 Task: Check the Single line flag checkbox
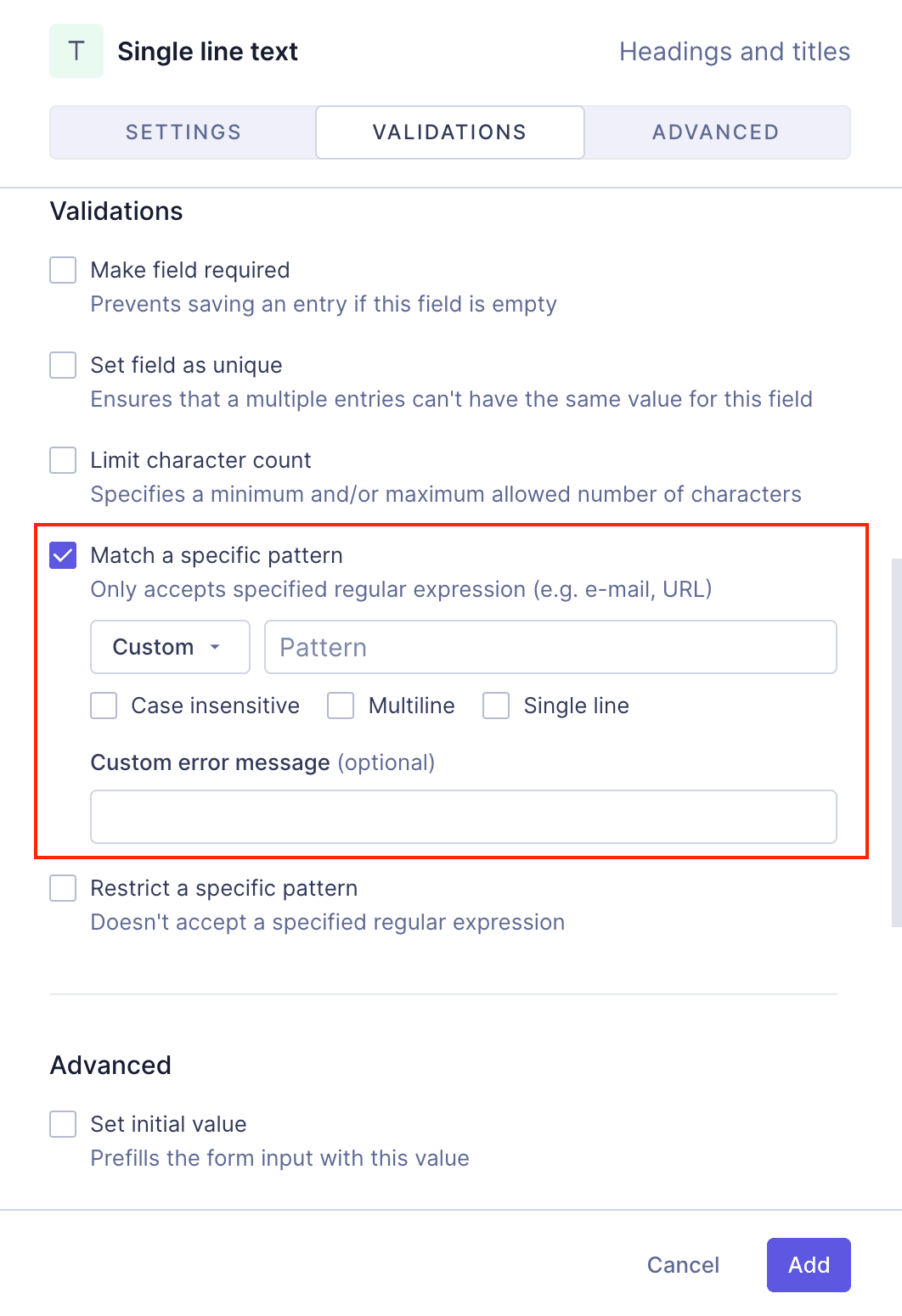tap(496, 706)
